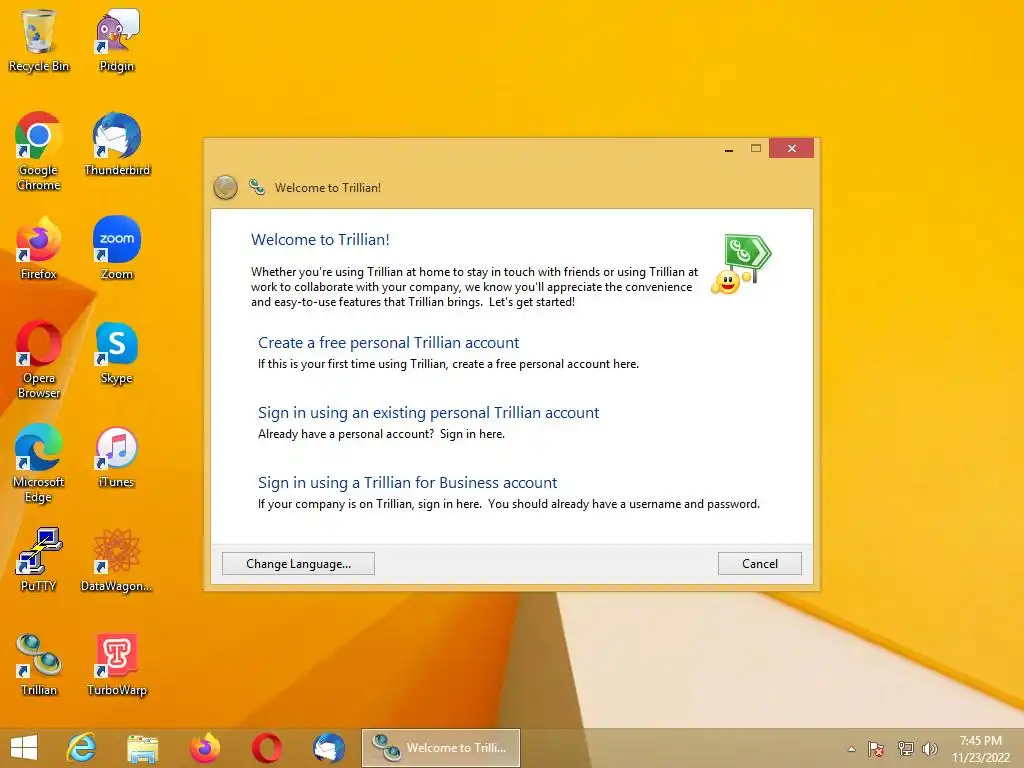Viewport: 1024px width, 768px height.
Task: Click the Thunderbird taskbar icon
Action: click(328, 748)
